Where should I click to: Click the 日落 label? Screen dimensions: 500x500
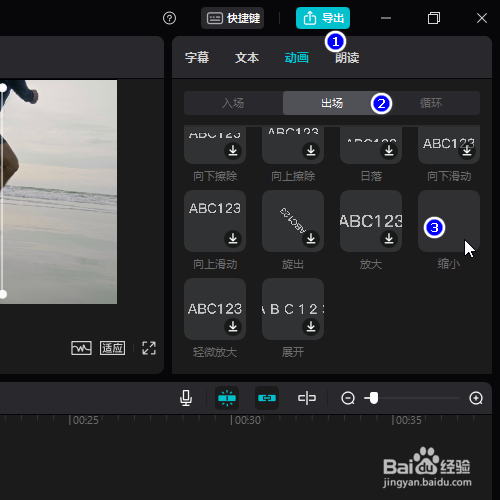371,176
